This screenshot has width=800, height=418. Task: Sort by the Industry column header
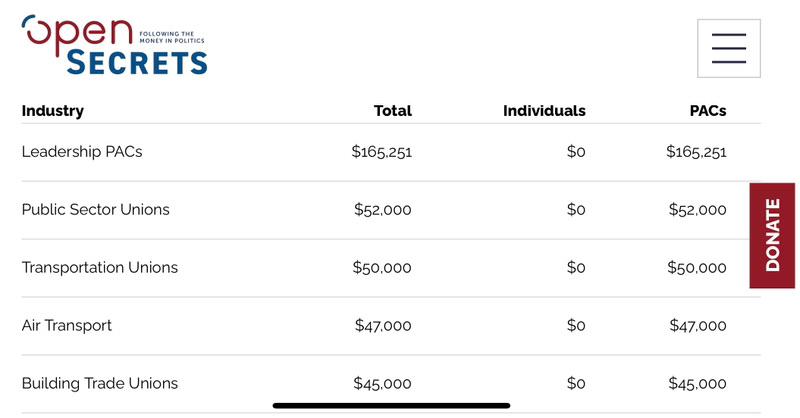tap(53, 111)
